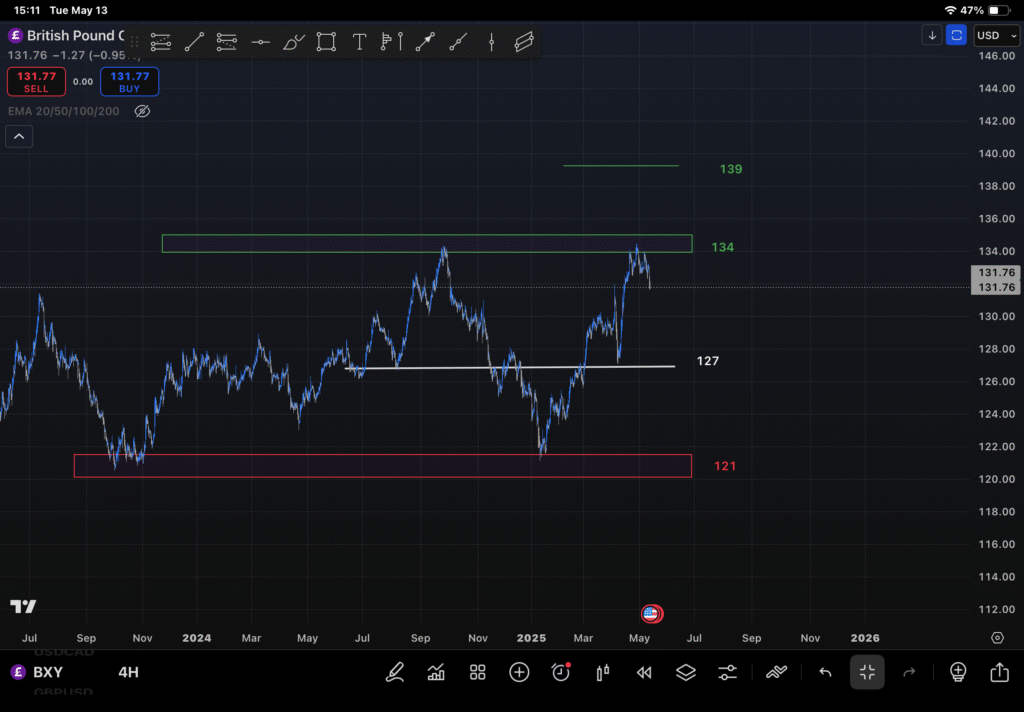Toggle EMA 20/50/100/200 indicator visibility

[142, 111]
